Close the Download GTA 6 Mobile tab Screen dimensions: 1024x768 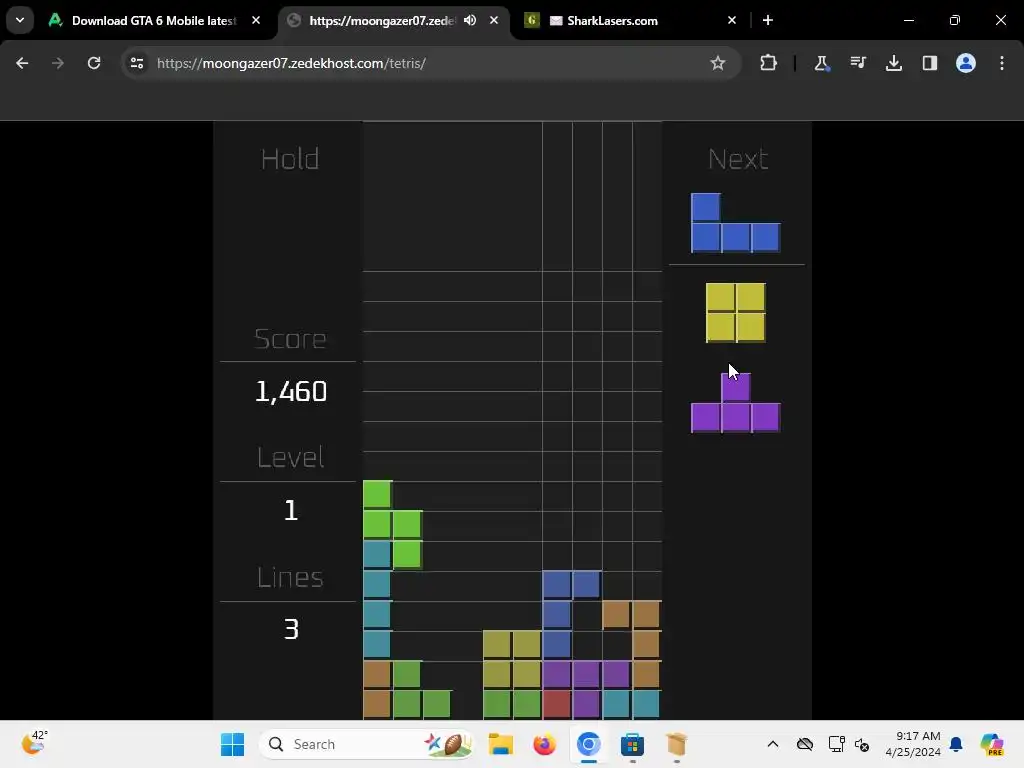(x=256, y=20)
